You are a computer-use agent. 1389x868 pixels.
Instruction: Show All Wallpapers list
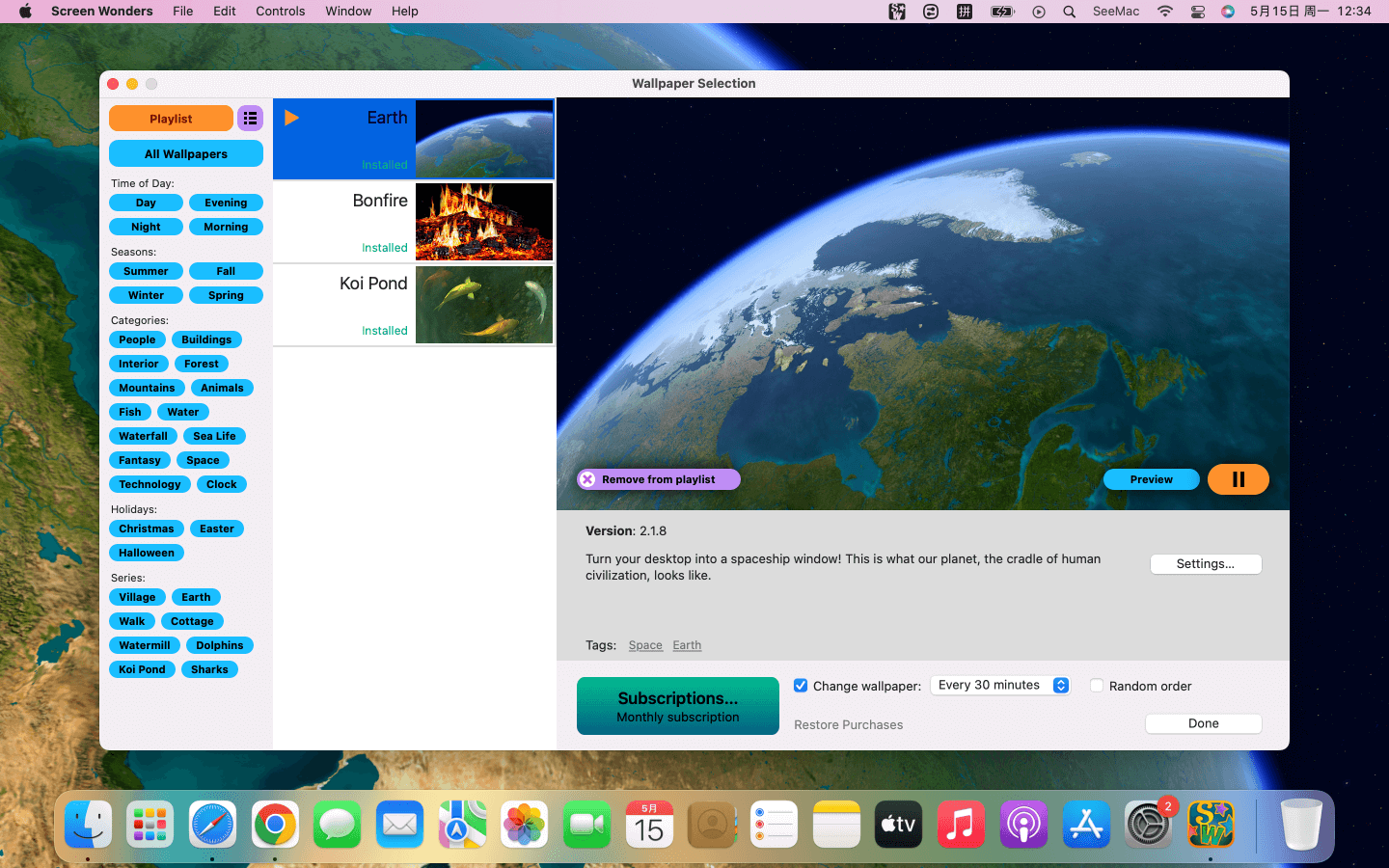click(186, 153)
